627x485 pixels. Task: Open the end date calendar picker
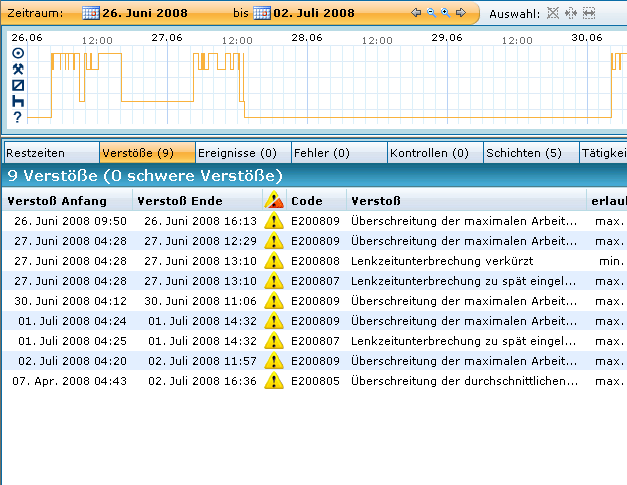pos(262,13)
